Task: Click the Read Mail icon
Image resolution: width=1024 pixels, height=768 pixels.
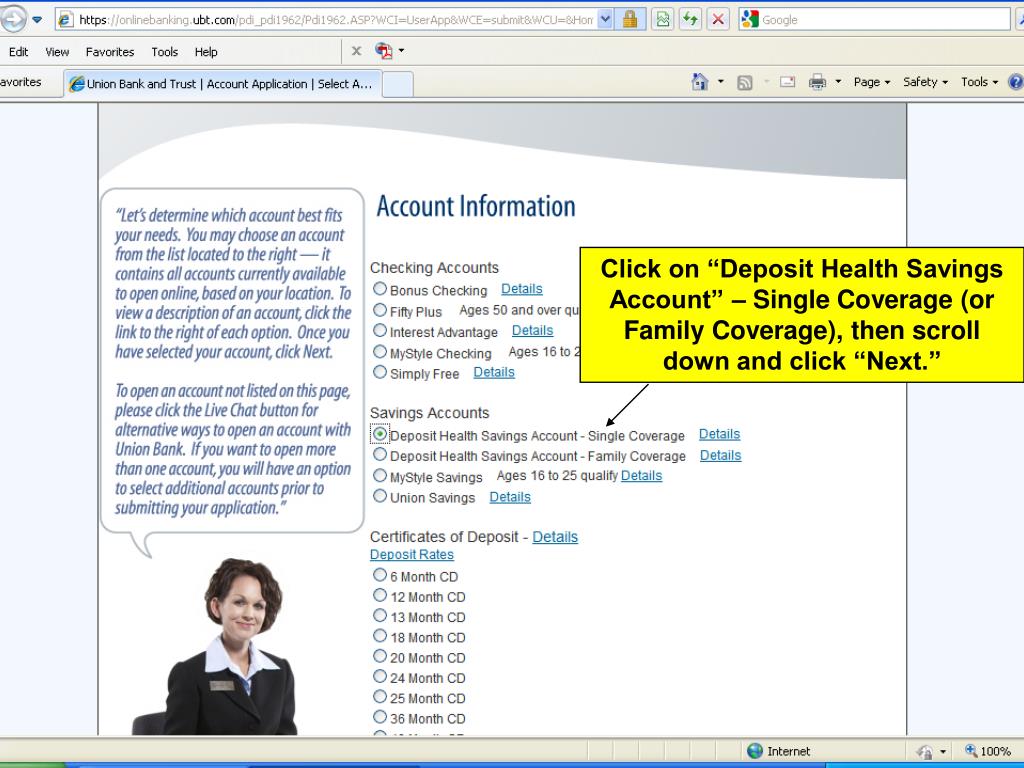Action: point(786,82)
